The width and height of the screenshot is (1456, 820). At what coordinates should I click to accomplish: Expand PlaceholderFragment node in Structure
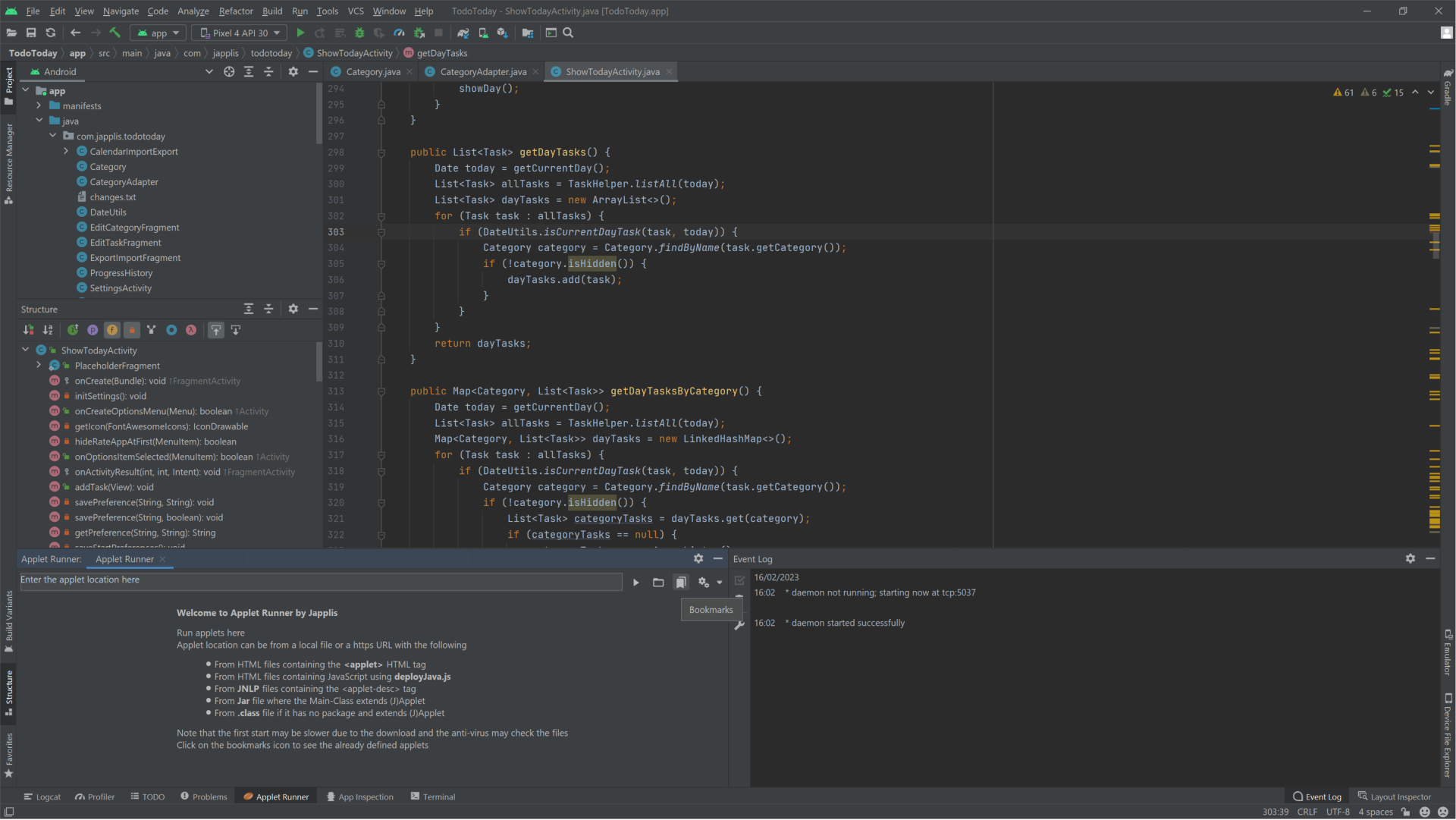[x=39, y=366]
